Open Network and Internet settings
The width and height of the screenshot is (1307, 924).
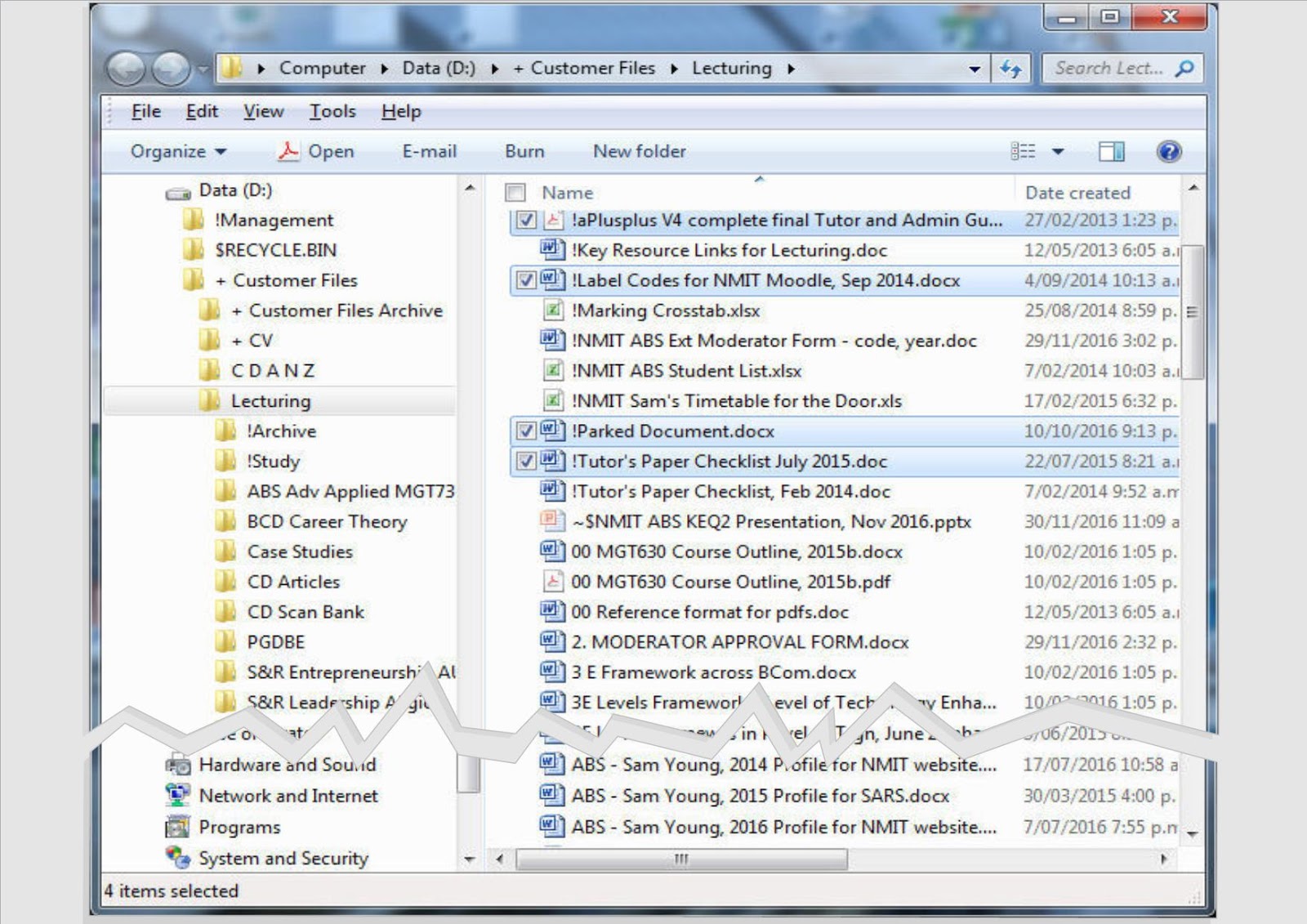point(288,795)
